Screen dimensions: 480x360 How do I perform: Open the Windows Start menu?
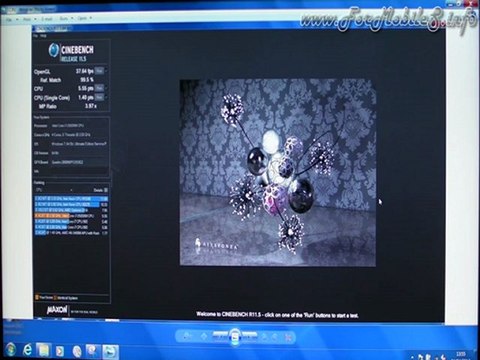click(x=10, y=350)
